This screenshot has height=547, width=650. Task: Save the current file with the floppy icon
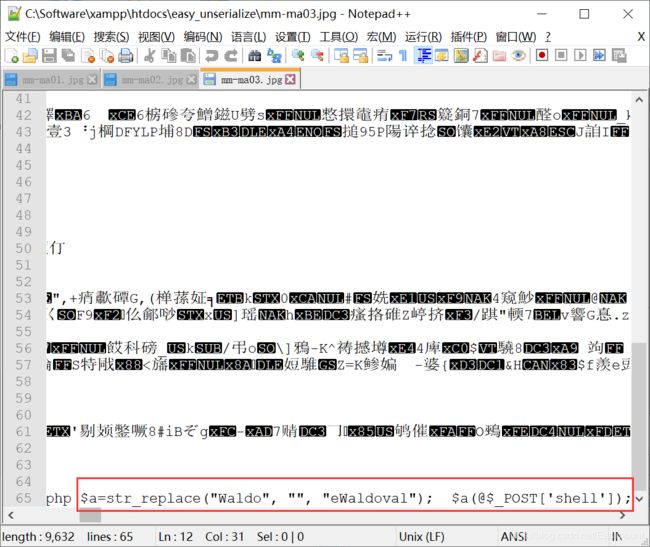(49, 56)
